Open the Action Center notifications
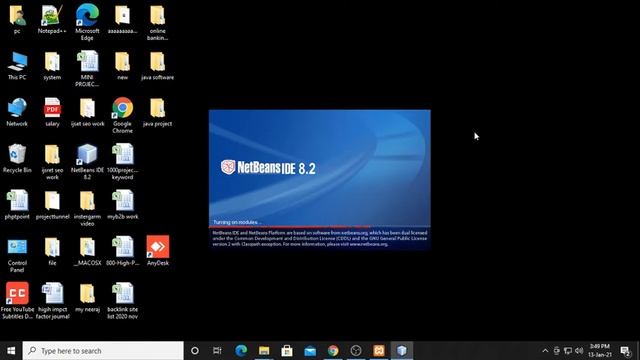640x360 pixels. click(x=625, y=351)
